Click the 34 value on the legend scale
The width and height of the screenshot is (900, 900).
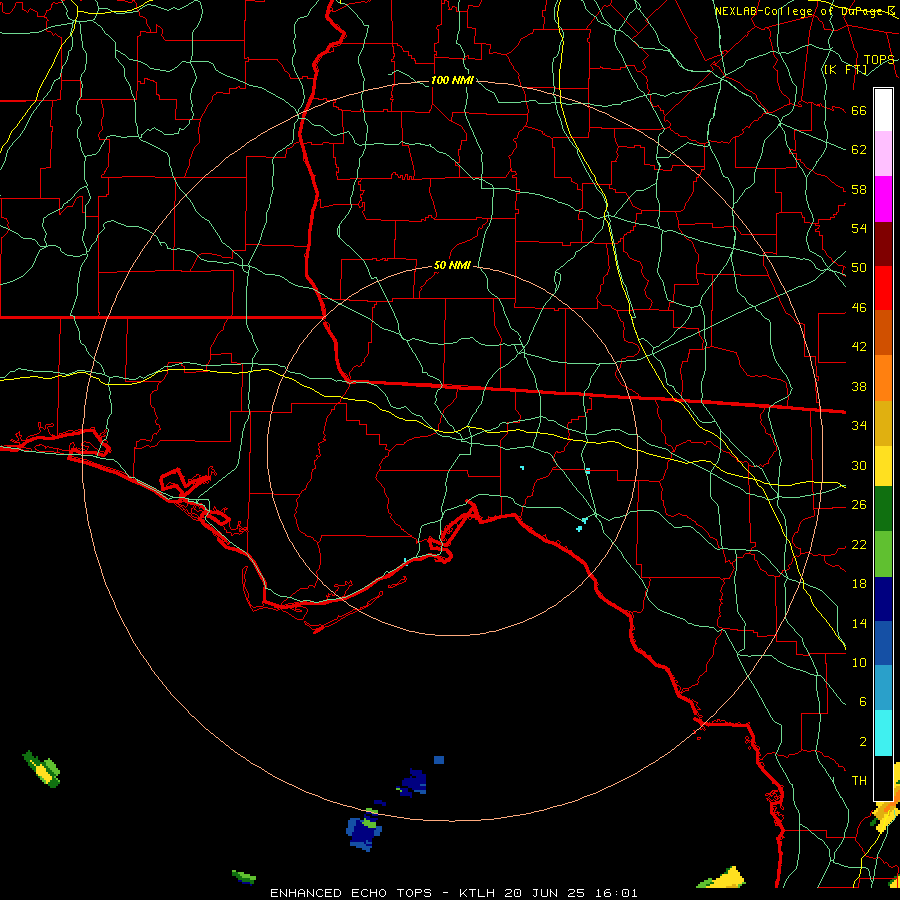pos(859,426)
